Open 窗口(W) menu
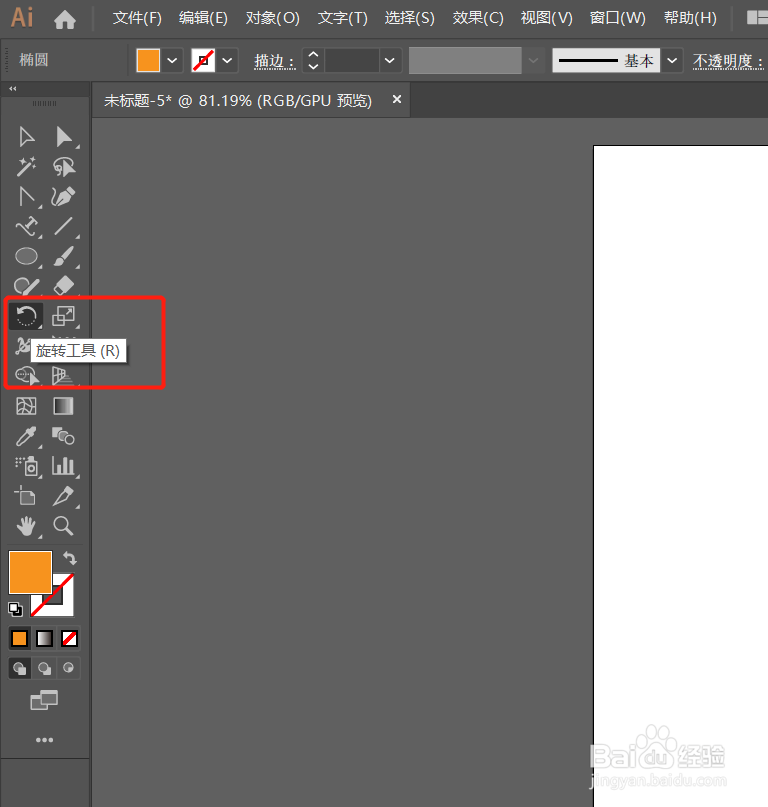This screenshot has width=768, height=807. pyautogui.click(x=617, y=19)
